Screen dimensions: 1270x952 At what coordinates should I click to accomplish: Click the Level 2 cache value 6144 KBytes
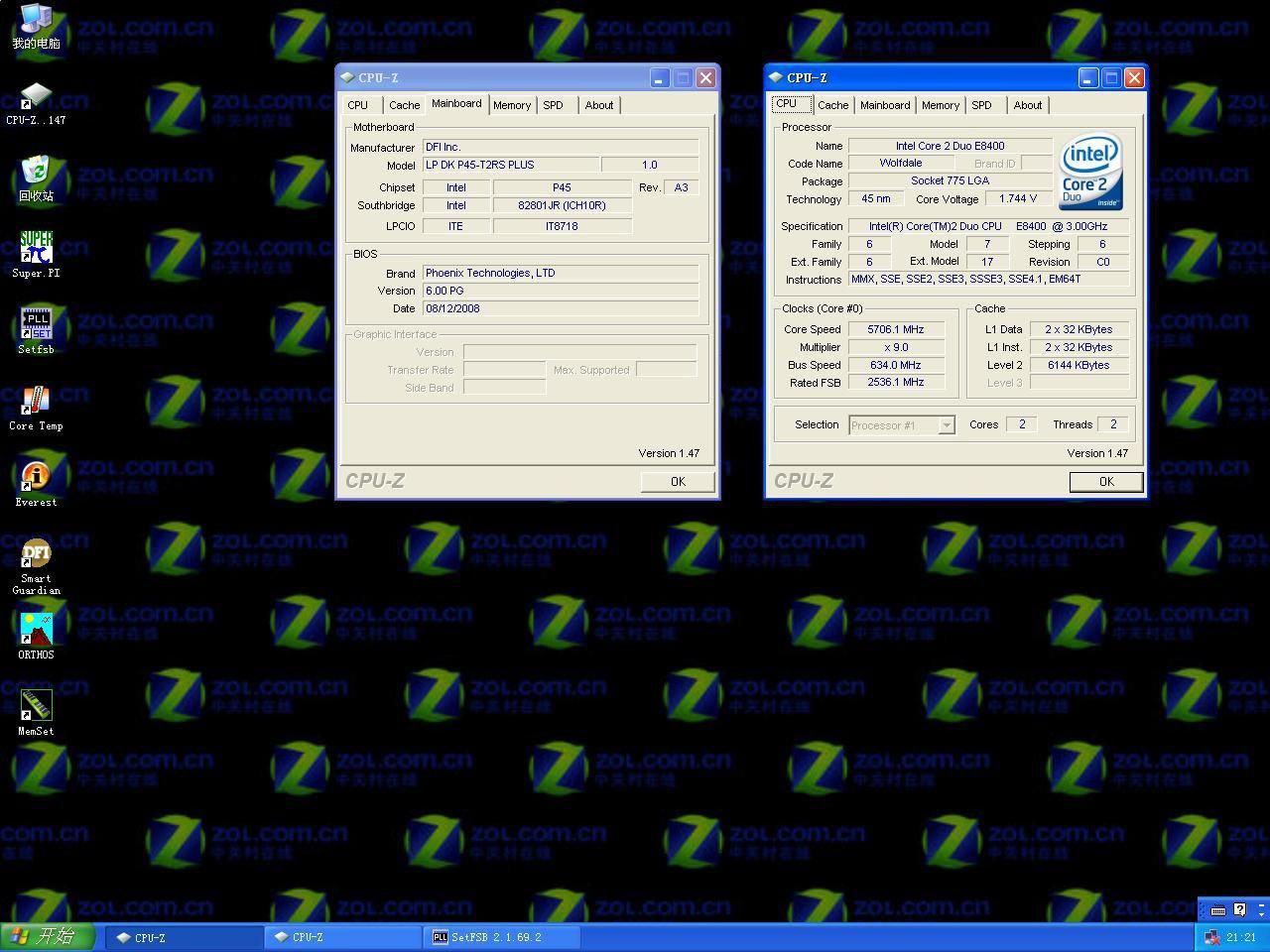(x=1079, y=365)
